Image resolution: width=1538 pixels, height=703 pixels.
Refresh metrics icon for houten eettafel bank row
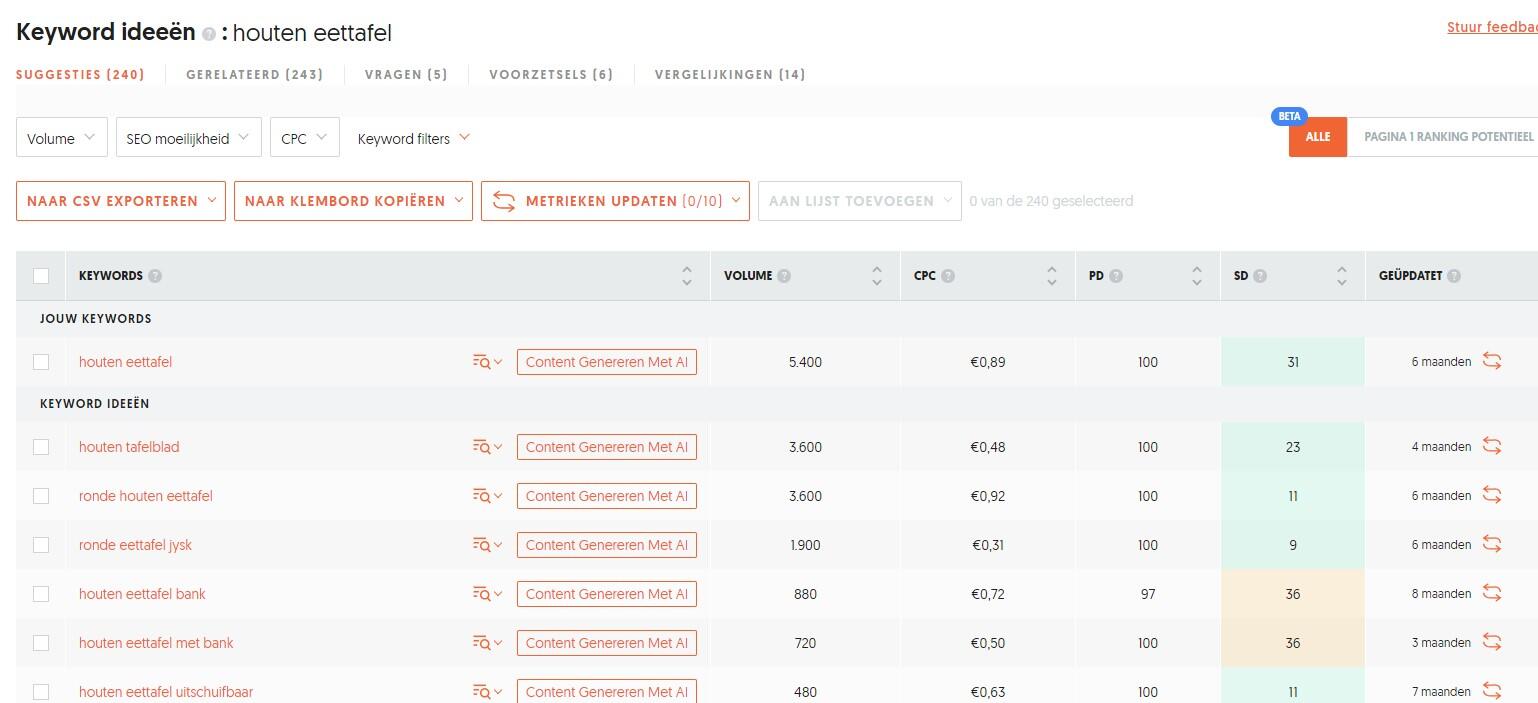coord(1492,593)
